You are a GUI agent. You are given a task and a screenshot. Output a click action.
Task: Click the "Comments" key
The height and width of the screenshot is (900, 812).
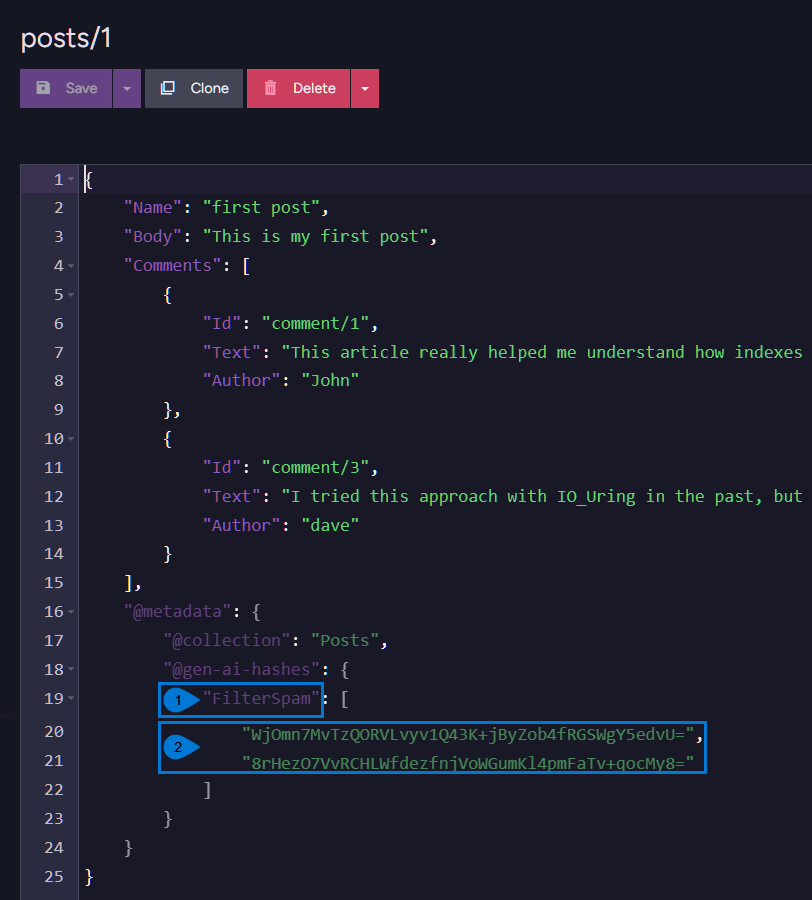pos(173,266)
